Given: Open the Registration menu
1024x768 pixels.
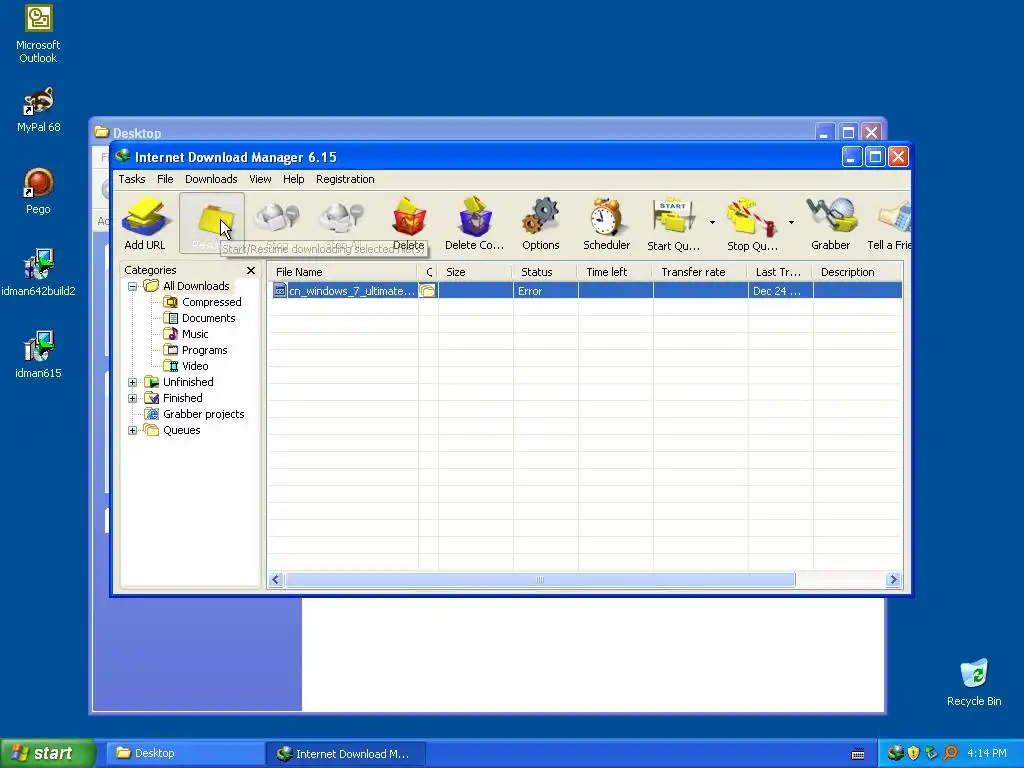Looking at the screenshot, I should tap(345, 179).
